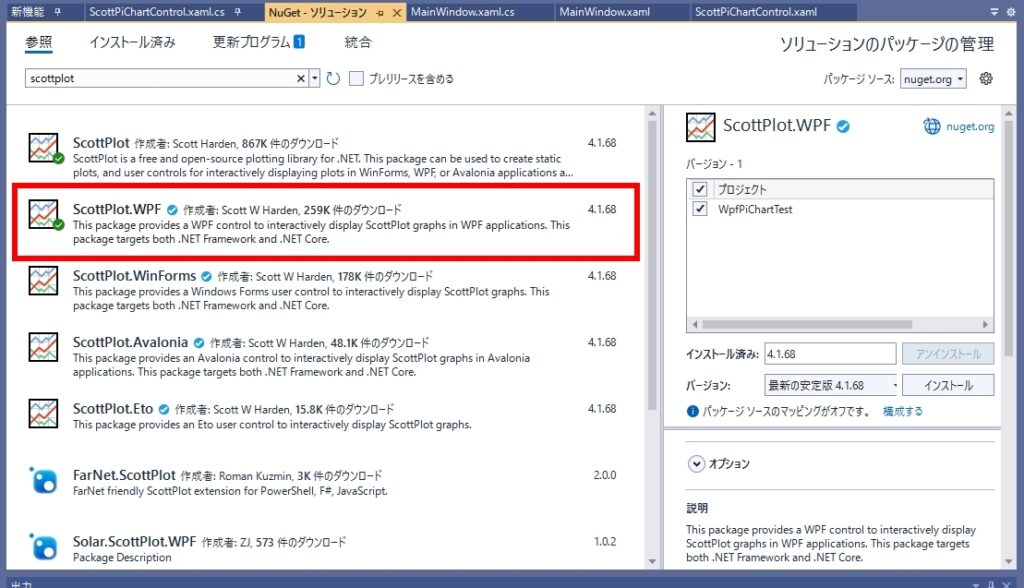This screenshot has width=1024, height=588.
Task: Toggle the プロジェクト select-all checkbox
Action: pos(700,189)
